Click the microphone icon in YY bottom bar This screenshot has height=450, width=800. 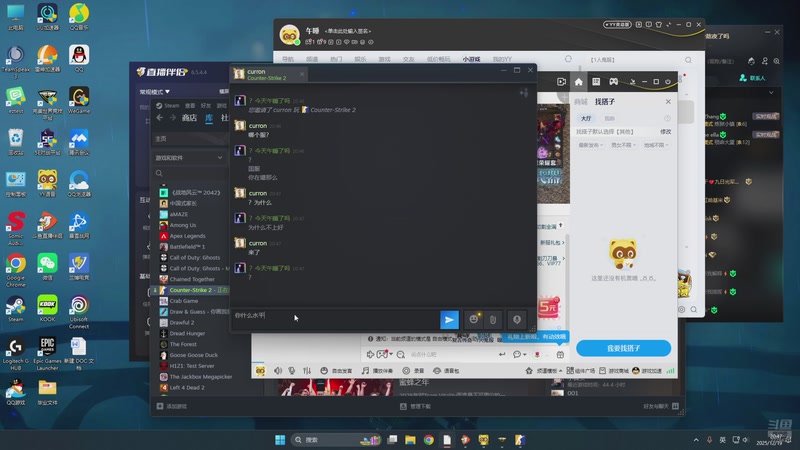(x=292, y=371)
